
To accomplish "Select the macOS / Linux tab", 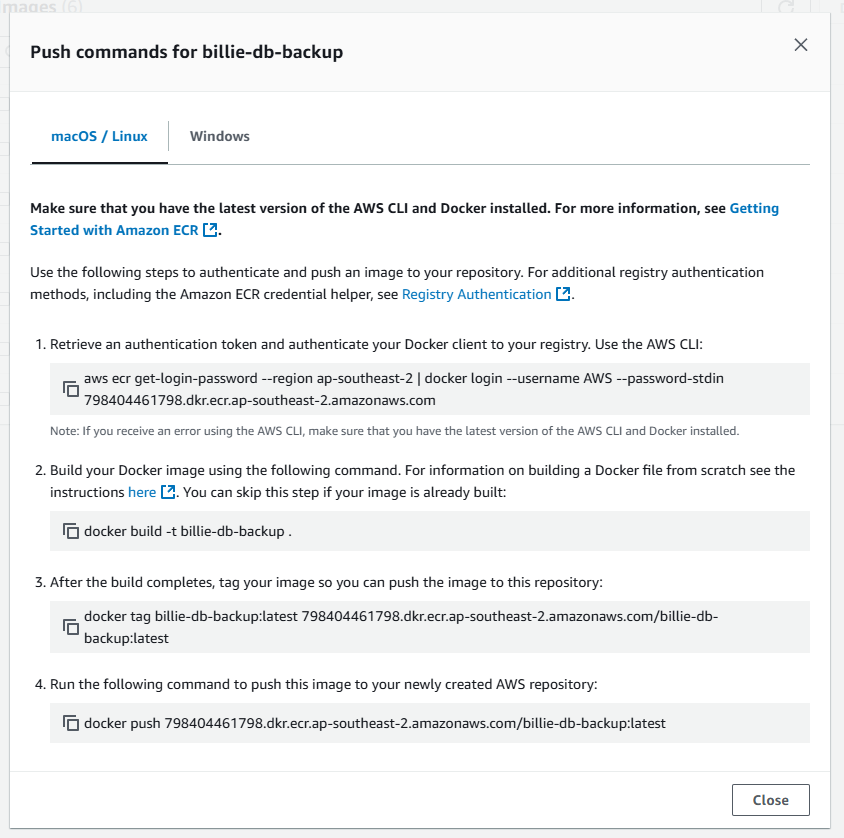I will 100,136.
